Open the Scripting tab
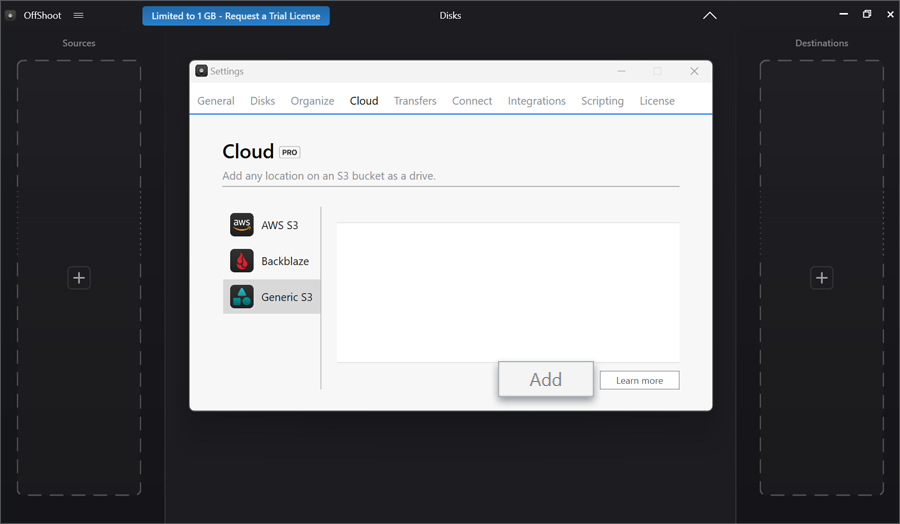Viewport: 900px width, 524px height. click(602, 101)
